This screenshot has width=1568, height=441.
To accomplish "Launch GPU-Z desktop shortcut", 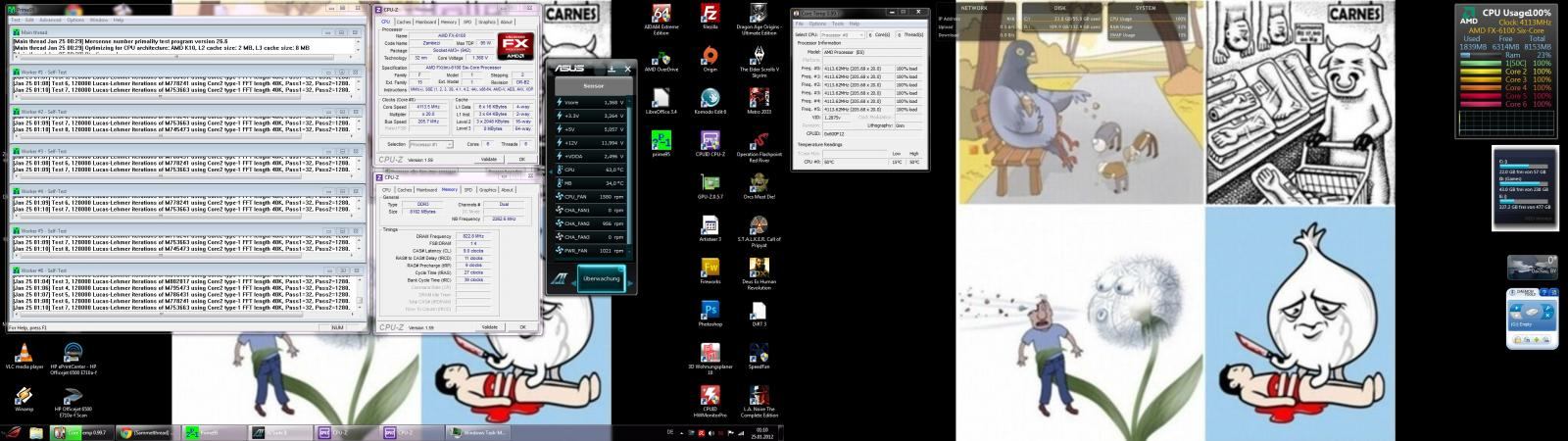I will coord(710,187).
